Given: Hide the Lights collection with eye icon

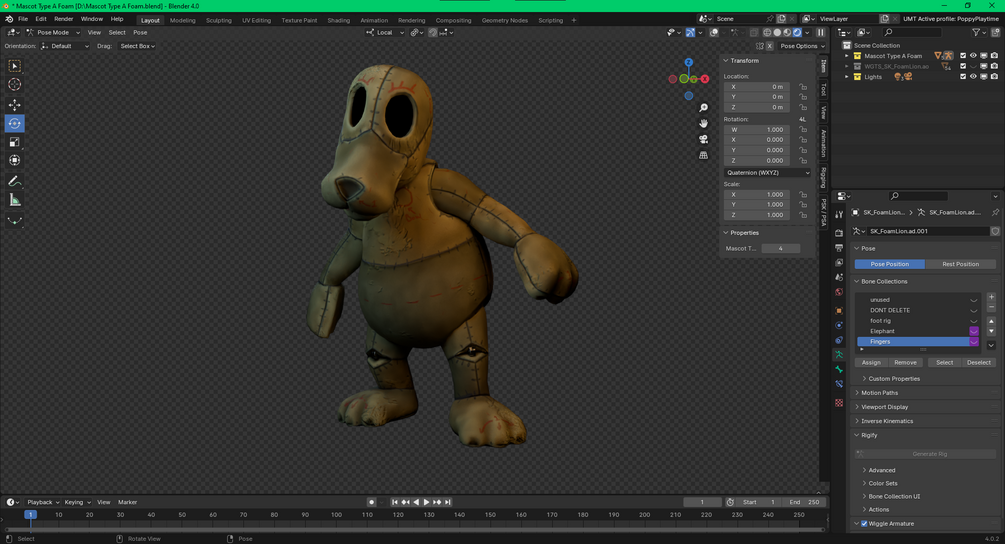Looking at the screenshot, I should click(973, 77).
